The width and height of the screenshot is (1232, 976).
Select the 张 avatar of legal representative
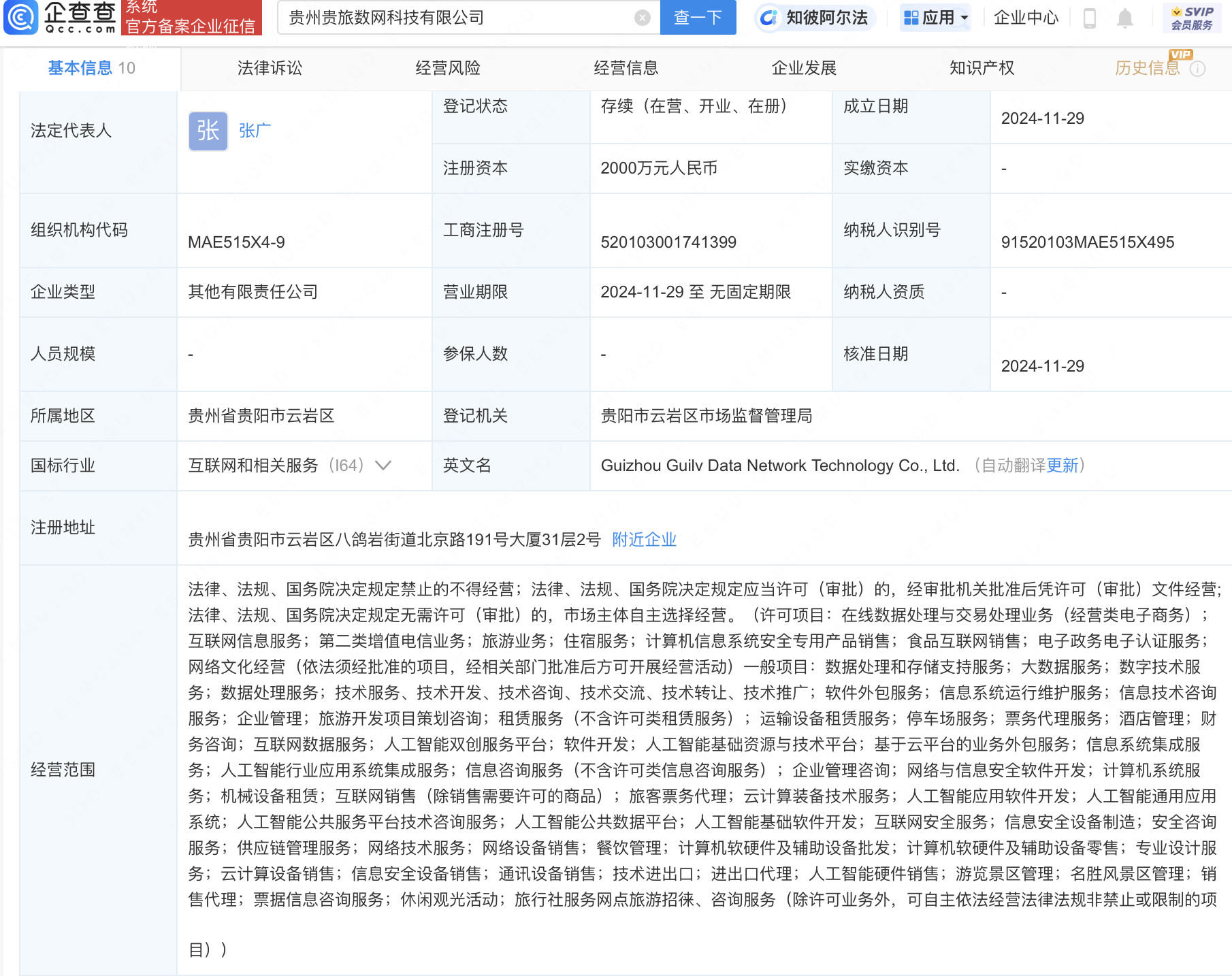point(208,131)
